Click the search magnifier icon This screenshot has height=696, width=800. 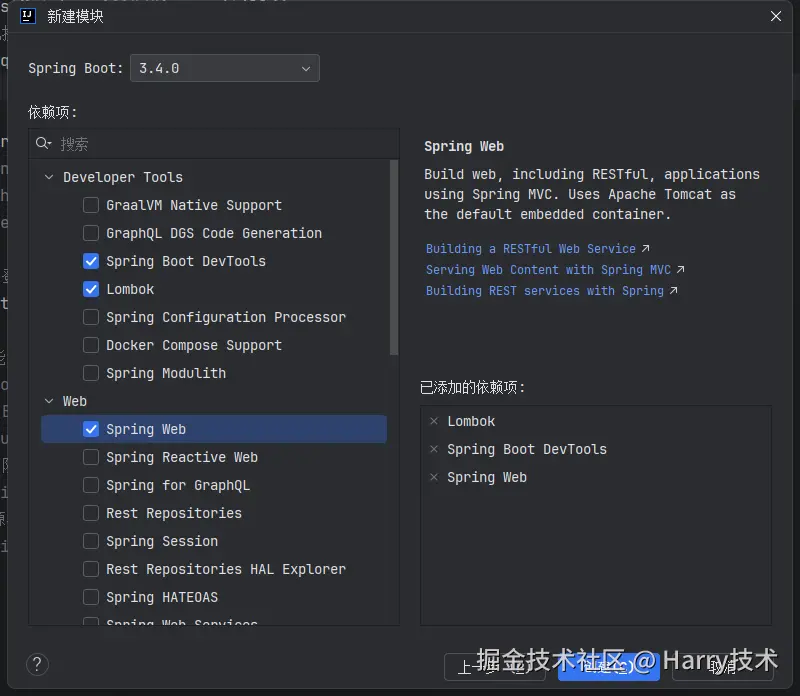[x=43, y=144]
